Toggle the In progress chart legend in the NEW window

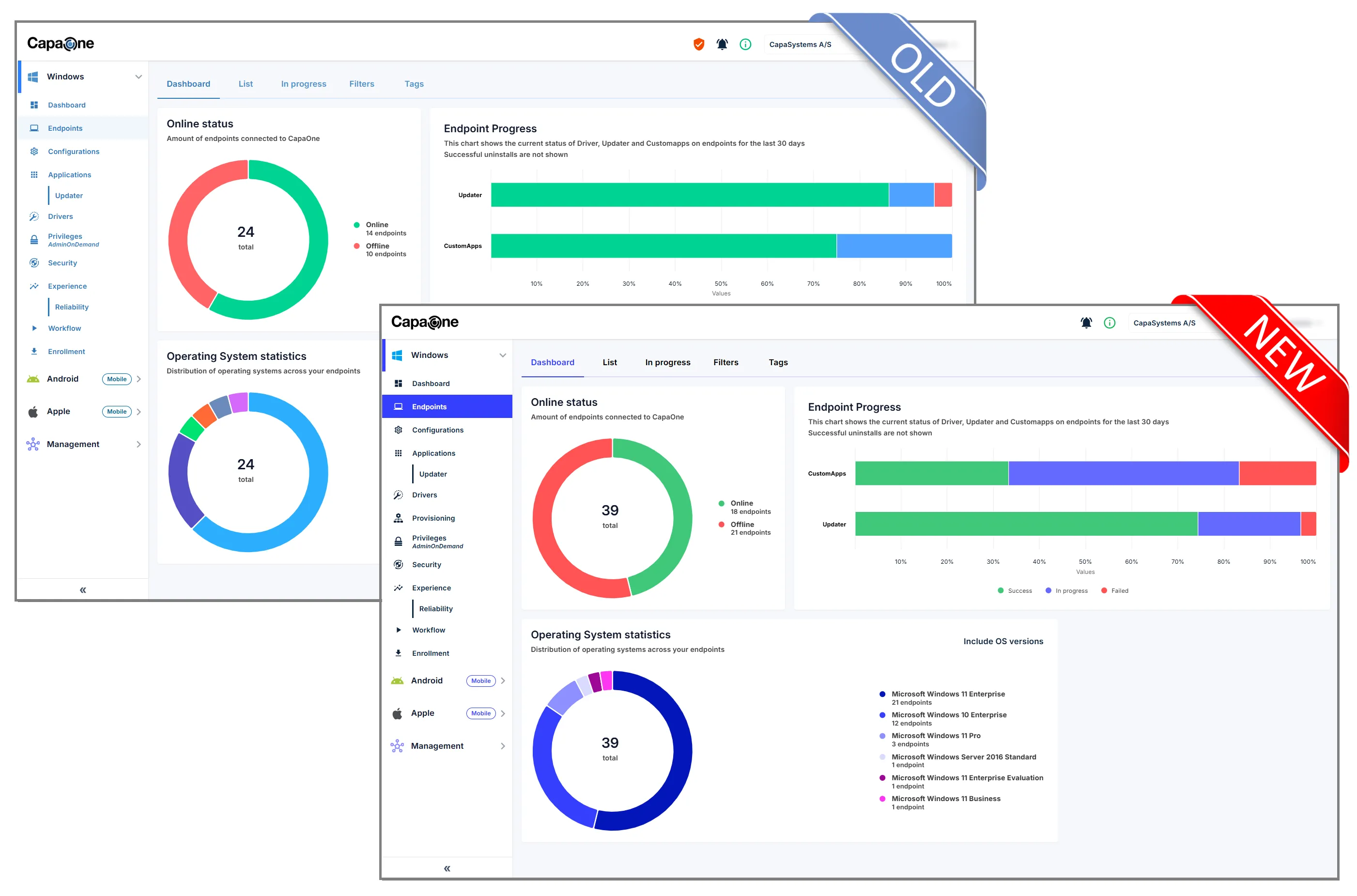click(x=1066, y=591)
